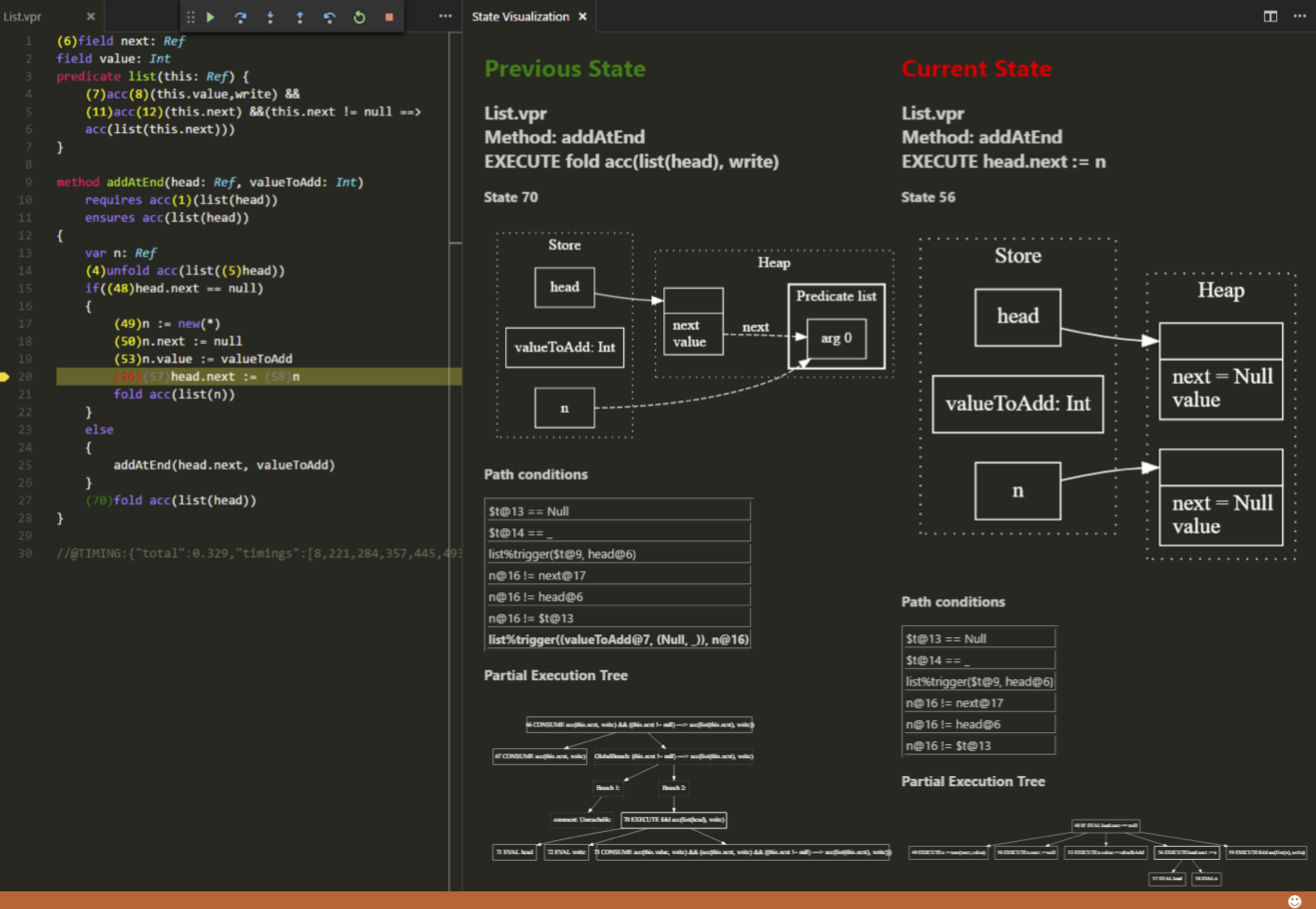Click '$t@14 == _' in Previous State conditions

(618, 532)
